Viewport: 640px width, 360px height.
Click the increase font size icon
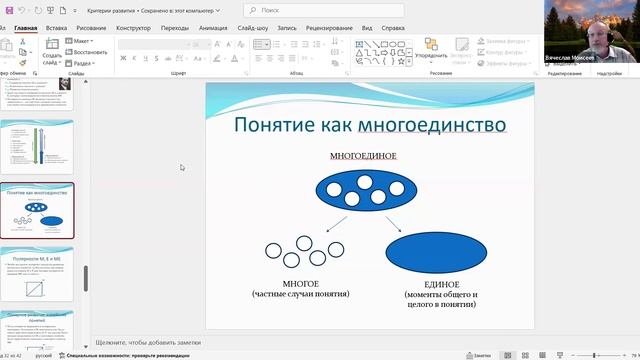218,44
